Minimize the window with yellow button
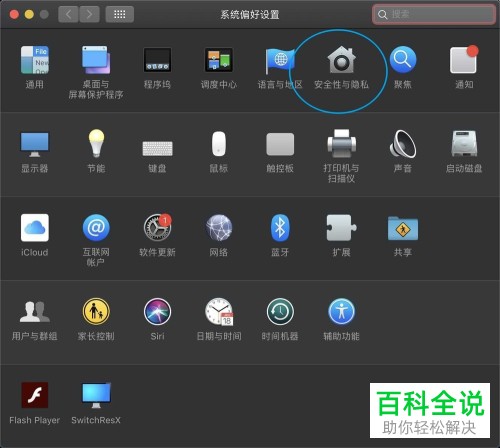The height and width of the screenshot is (448, 500). click(29, 14)
